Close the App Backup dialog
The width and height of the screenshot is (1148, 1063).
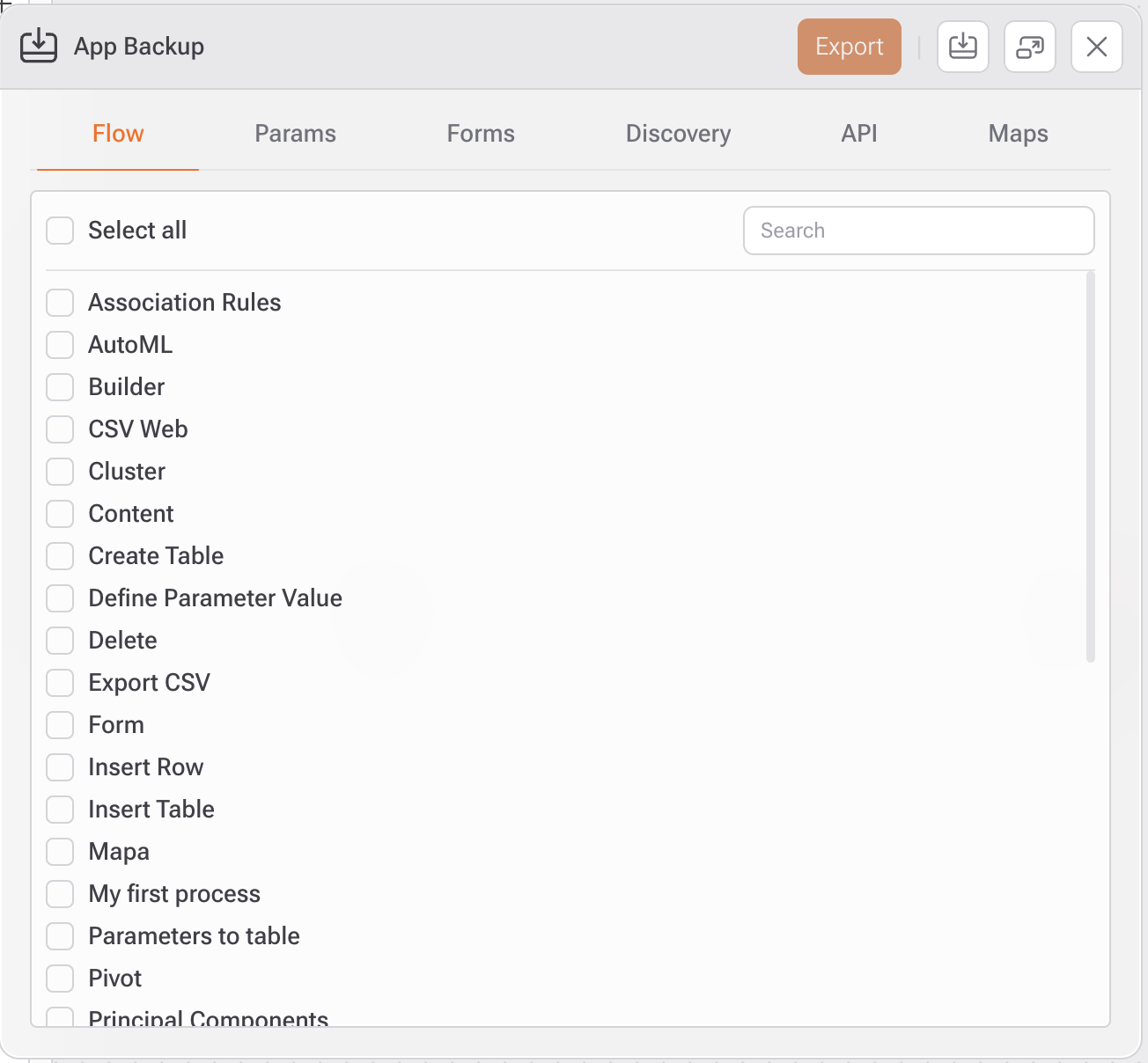[x=1096, y=47]
